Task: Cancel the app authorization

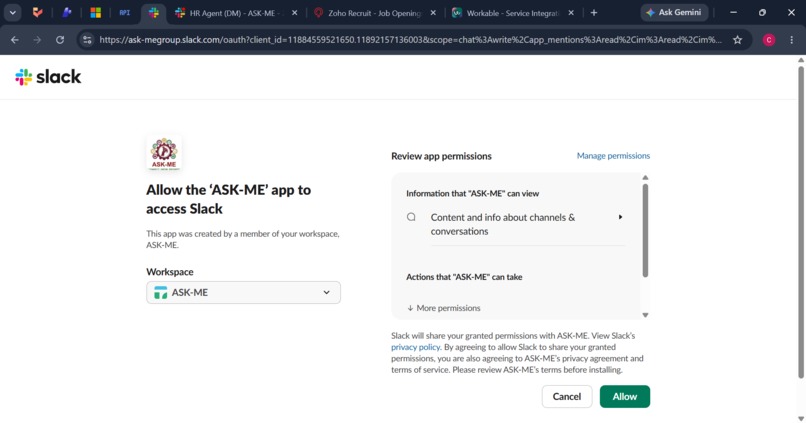Action: (x=567, y=396)
